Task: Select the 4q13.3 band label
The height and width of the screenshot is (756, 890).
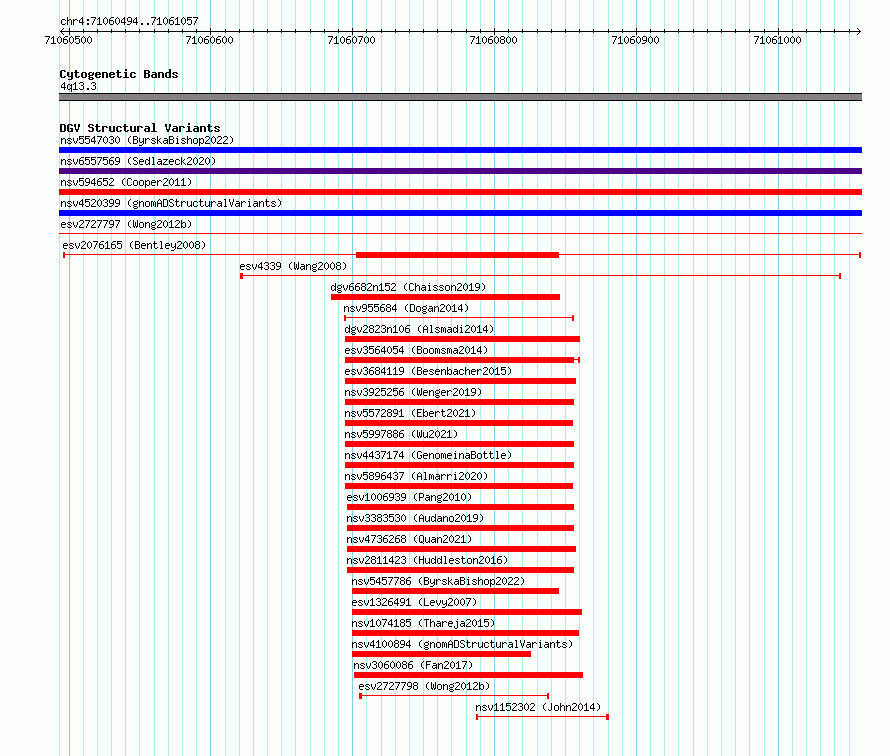Action: tap(78, 86)
